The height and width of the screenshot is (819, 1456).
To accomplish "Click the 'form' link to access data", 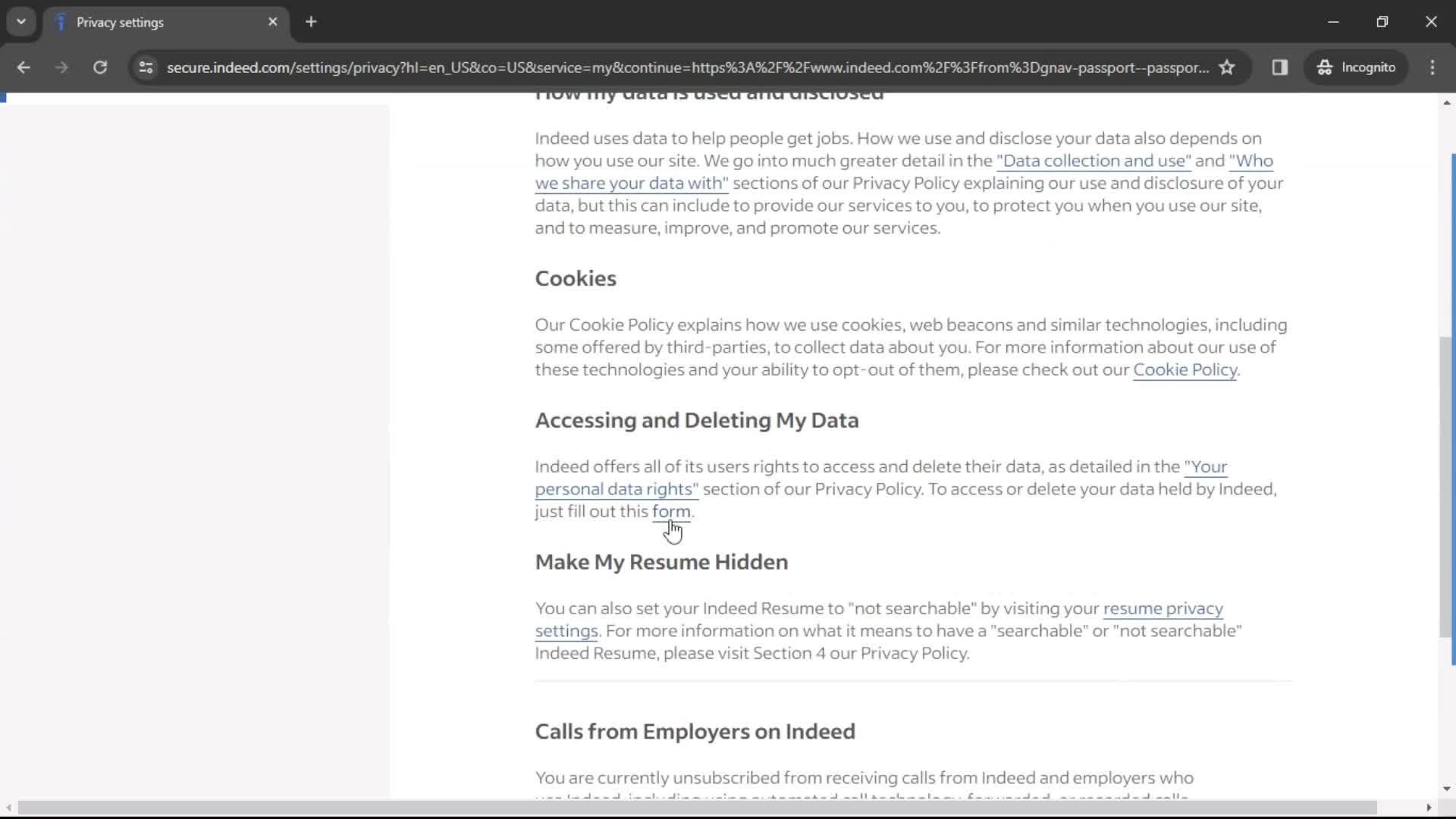I will (671, 511).
